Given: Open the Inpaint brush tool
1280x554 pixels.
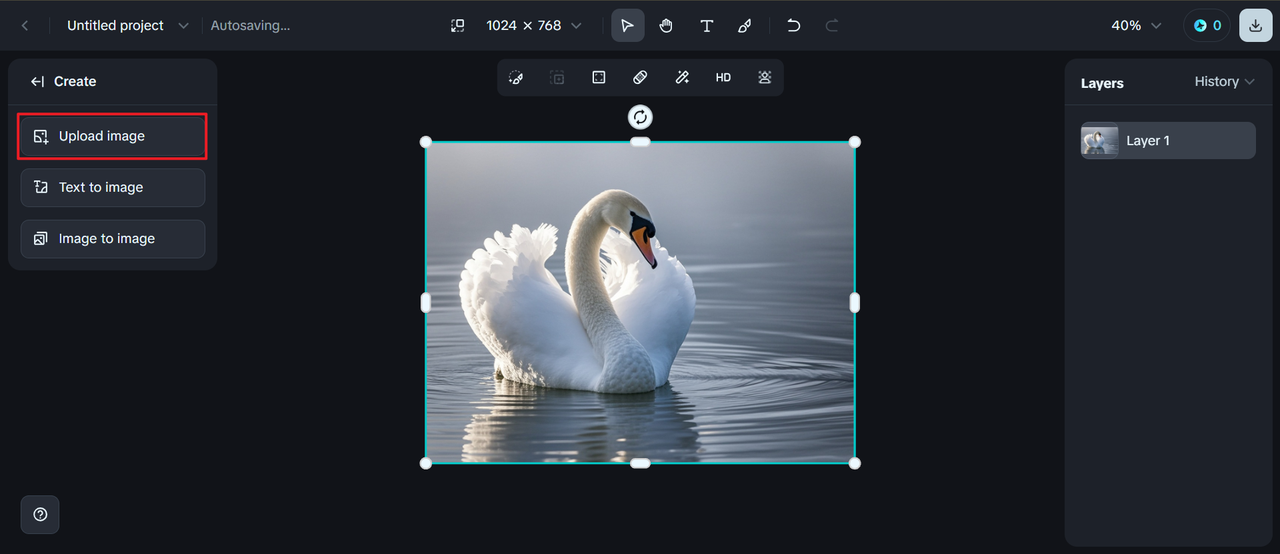Looking at the screenshot, I should (x=516, y=77).
